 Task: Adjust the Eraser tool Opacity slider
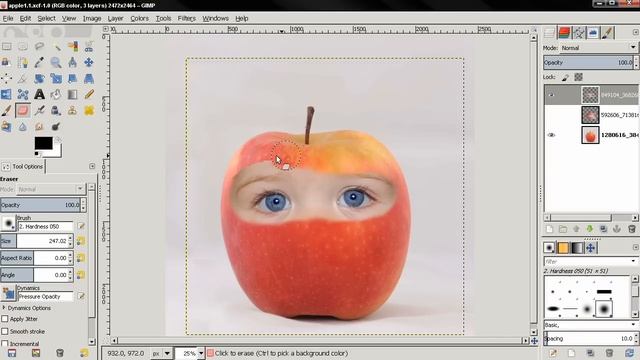tap(40, 205)
